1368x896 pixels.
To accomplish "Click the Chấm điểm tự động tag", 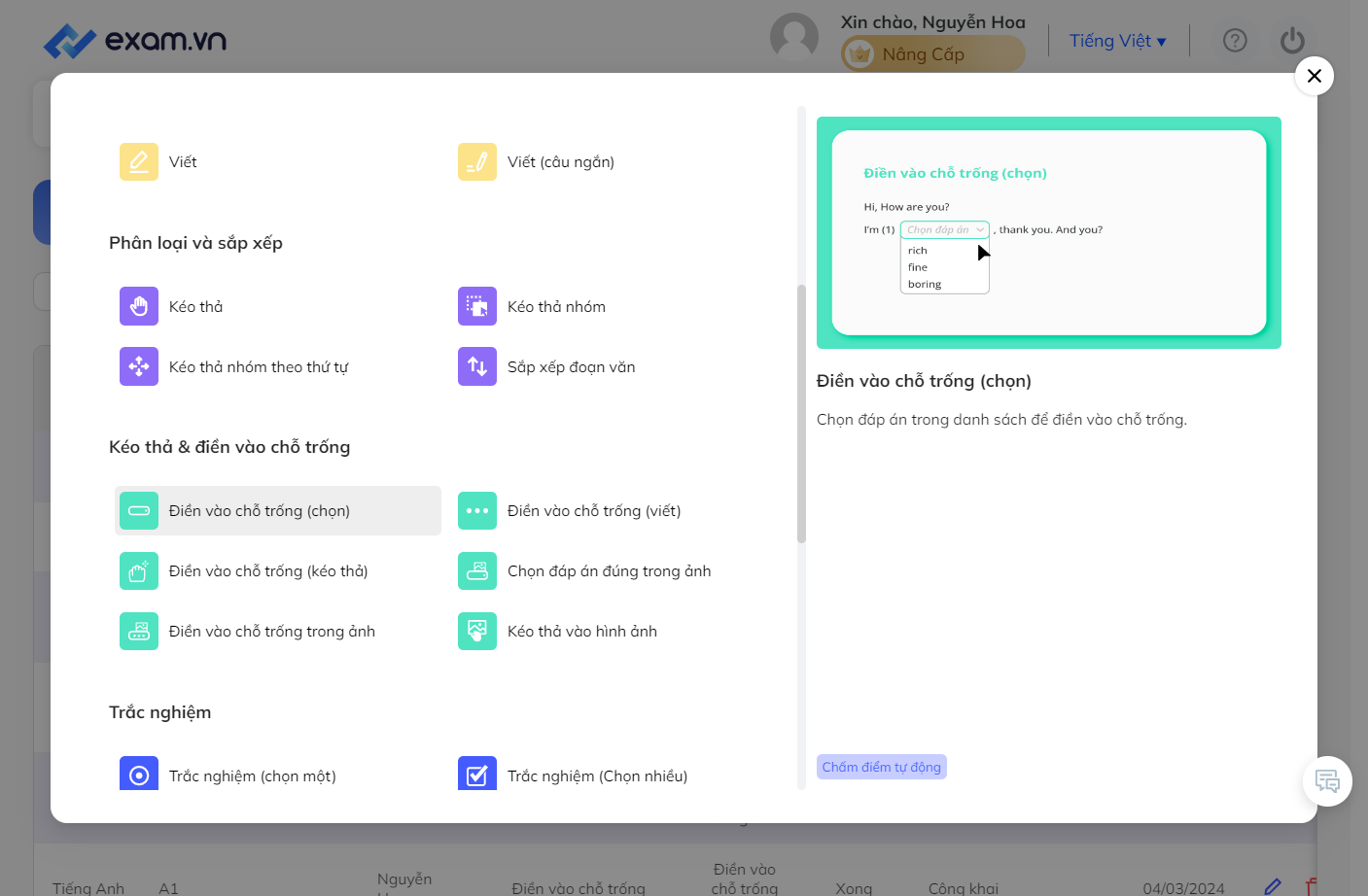I will 882,768.
